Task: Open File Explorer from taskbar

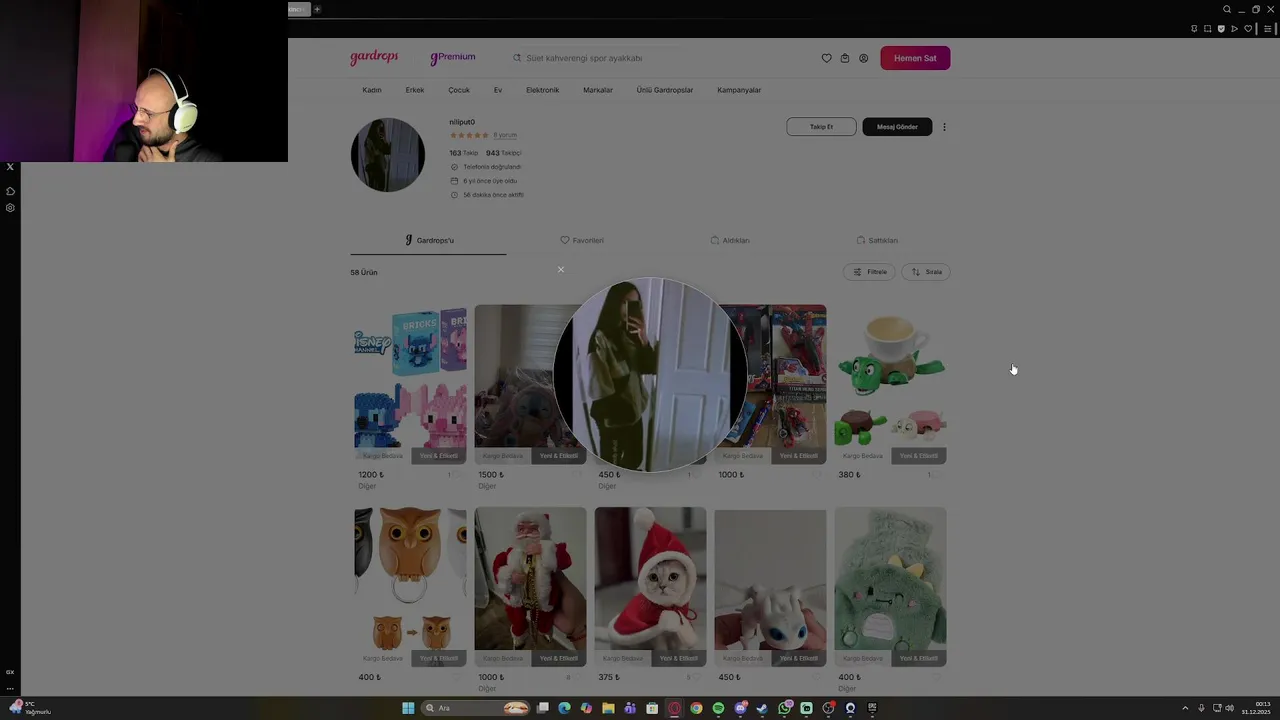Action: tap(608, 708)
